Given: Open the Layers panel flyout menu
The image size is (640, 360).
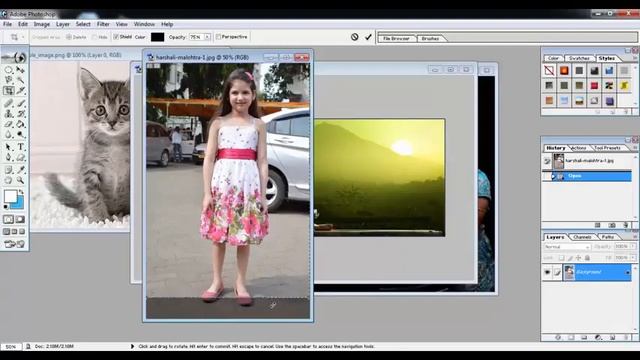Looking at the screenshot, I should (635, 237).
